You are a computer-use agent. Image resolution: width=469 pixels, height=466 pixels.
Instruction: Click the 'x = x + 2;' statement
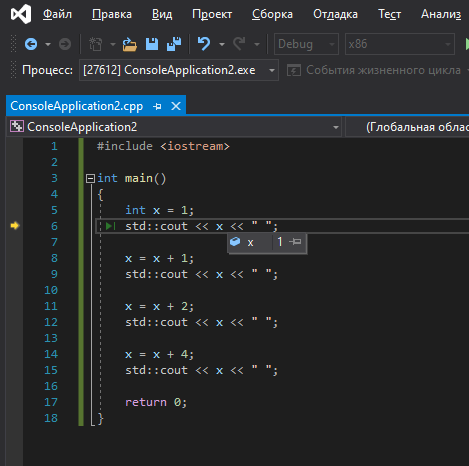[159, 306]
